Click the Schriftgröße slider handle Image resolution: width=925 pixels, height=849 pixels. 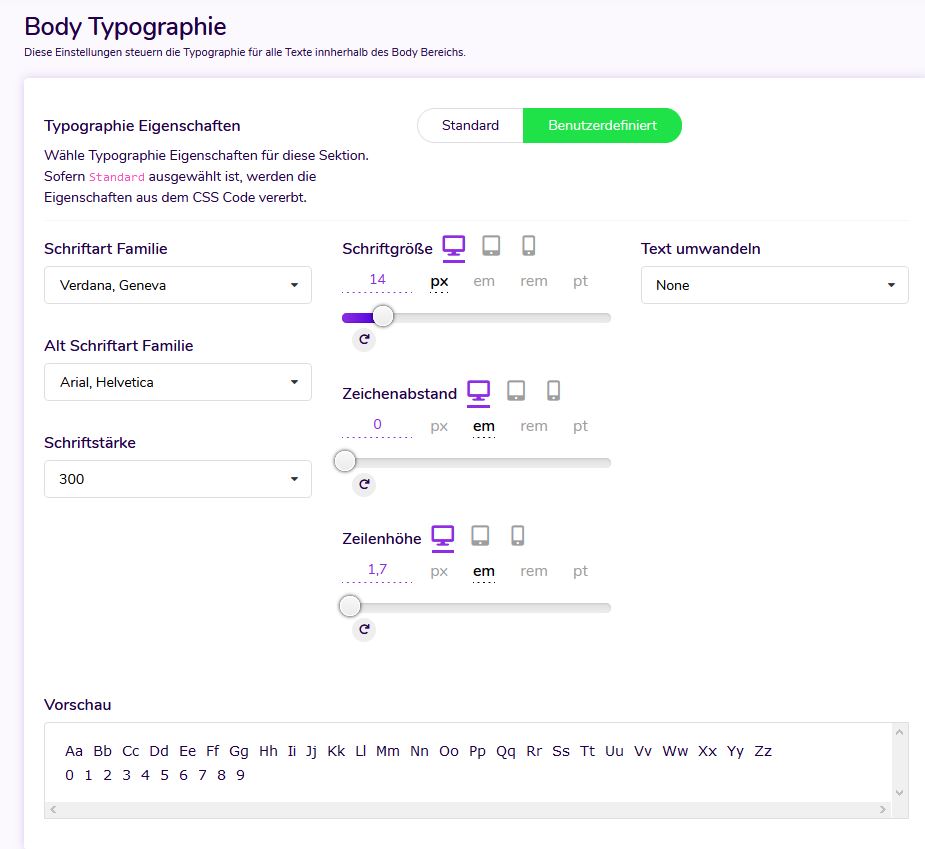[382, 317]
